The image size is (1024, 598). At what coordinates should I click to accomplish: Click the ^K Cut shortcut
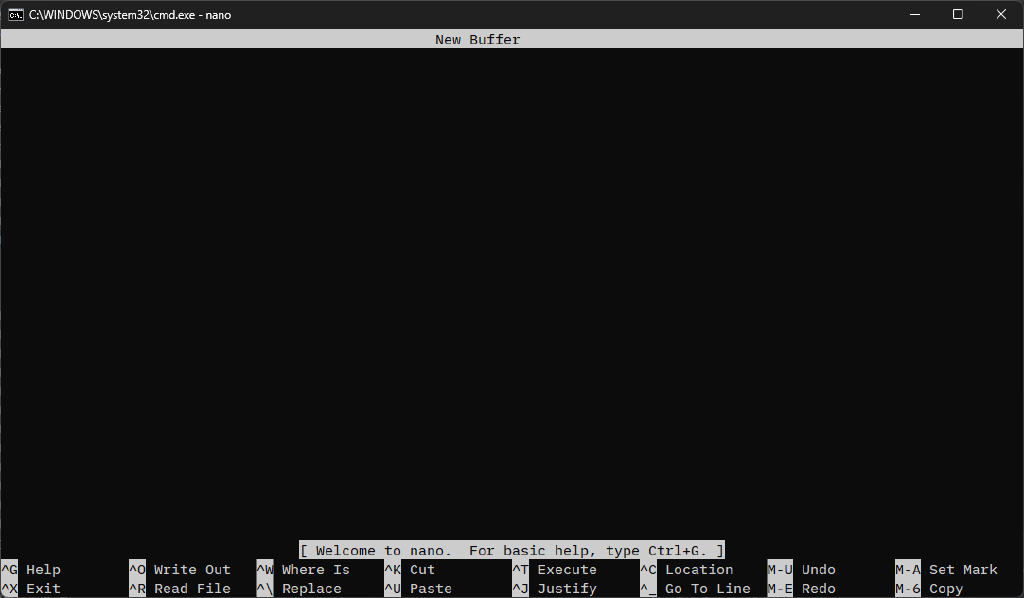(x=410, y=570)
